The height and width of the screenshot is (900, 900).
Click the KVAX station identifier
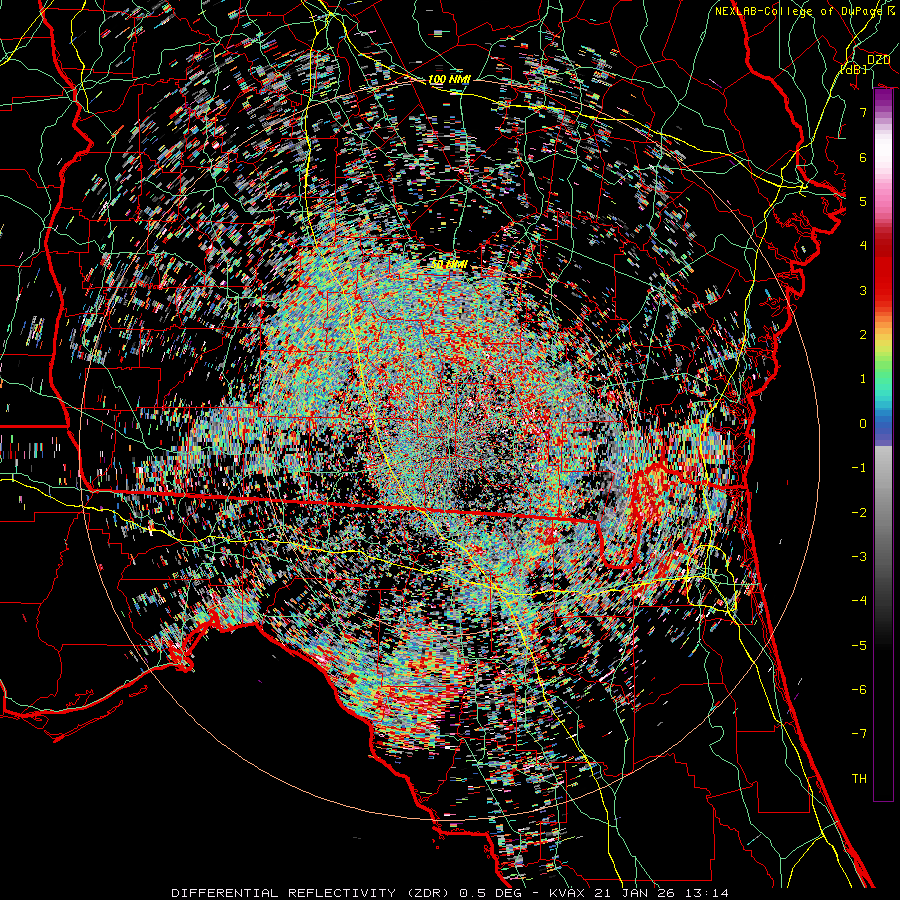[567, 893]
